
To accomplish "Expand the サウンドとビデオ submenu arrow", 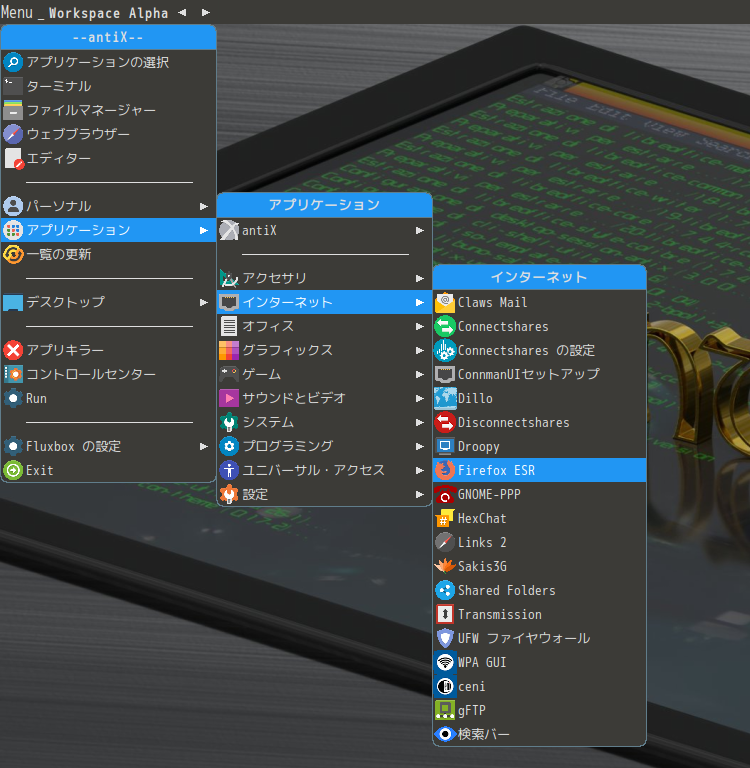I will tap(420, 398).
